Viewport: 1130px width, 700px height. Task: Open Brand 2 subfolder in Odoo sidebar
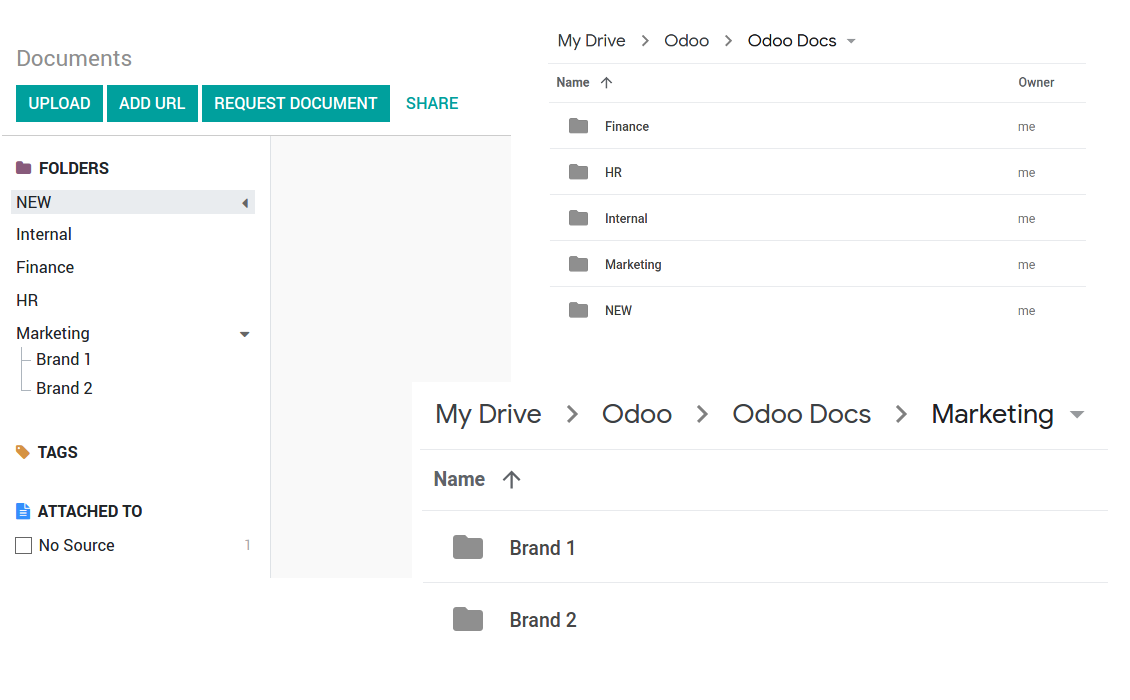64,388
